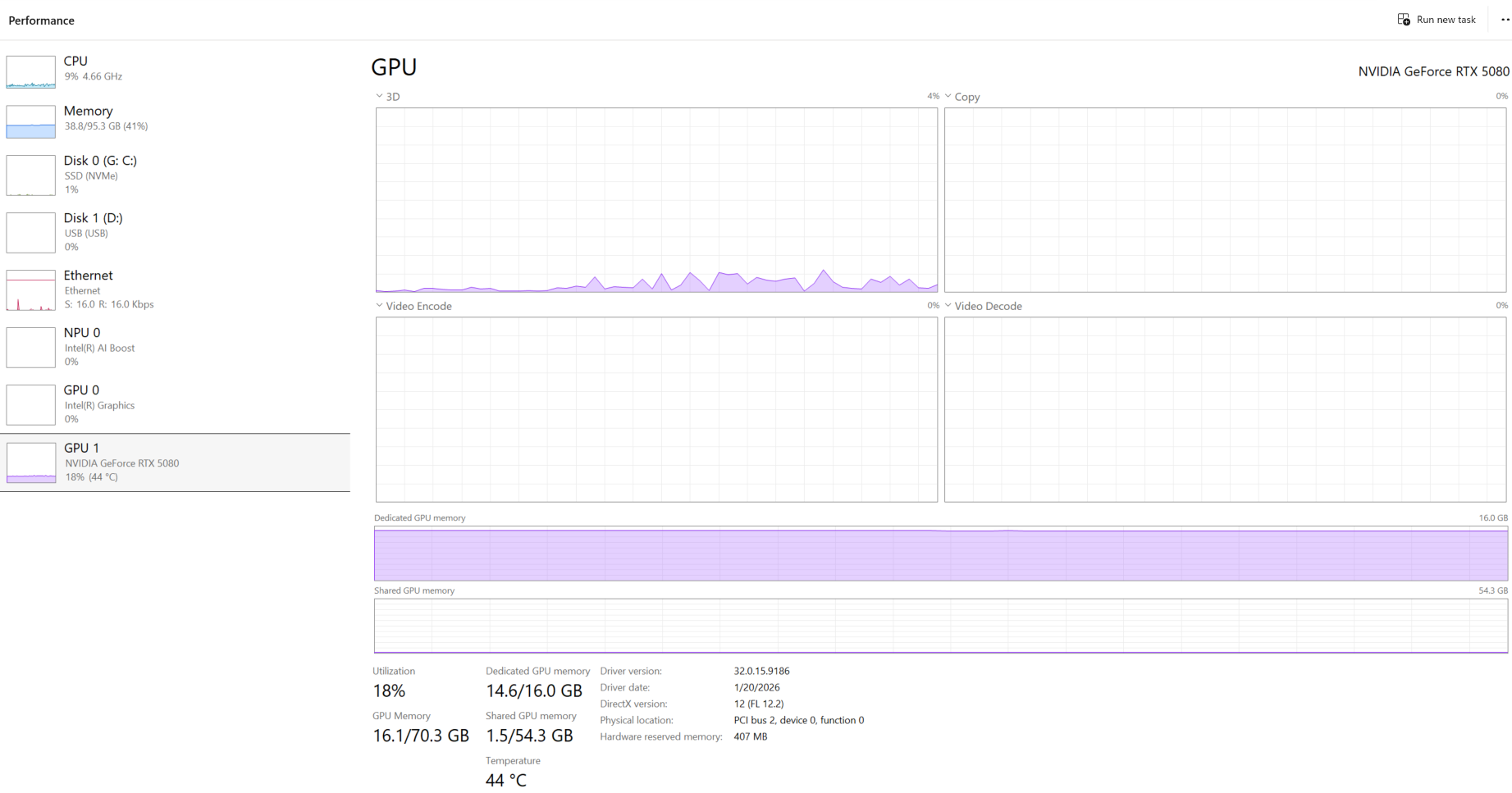Click the Performance page heading
Viewport: 1512px width, 793px height.
(x=42, y=21)
